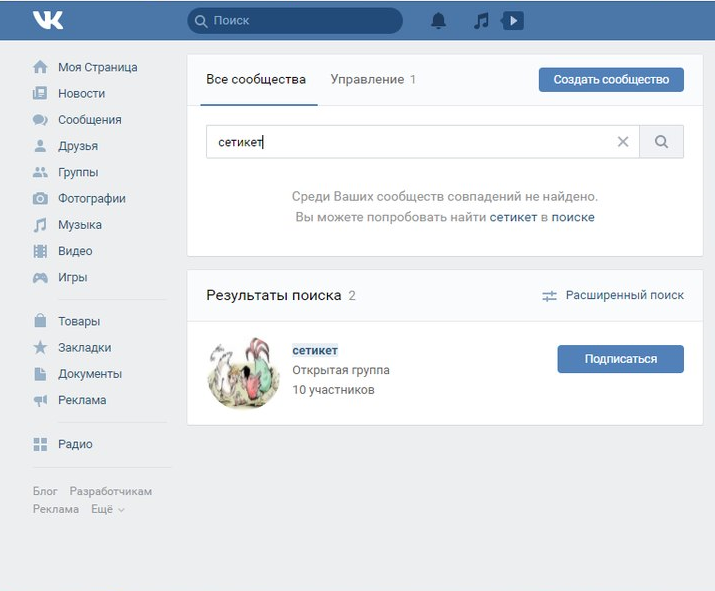Open Фотографии in sidebar
715x591 pixels.
point(92,199)
